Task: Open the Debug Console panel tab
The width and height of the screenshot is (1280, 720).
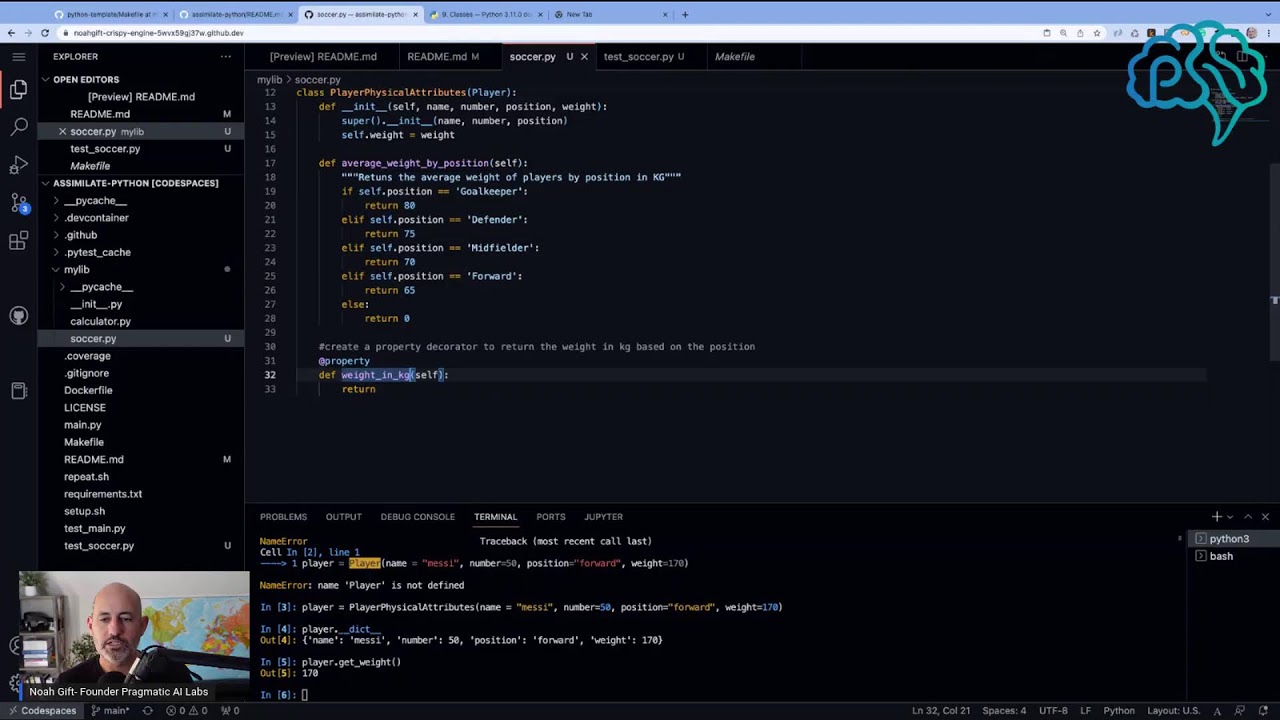Action: 417,517
